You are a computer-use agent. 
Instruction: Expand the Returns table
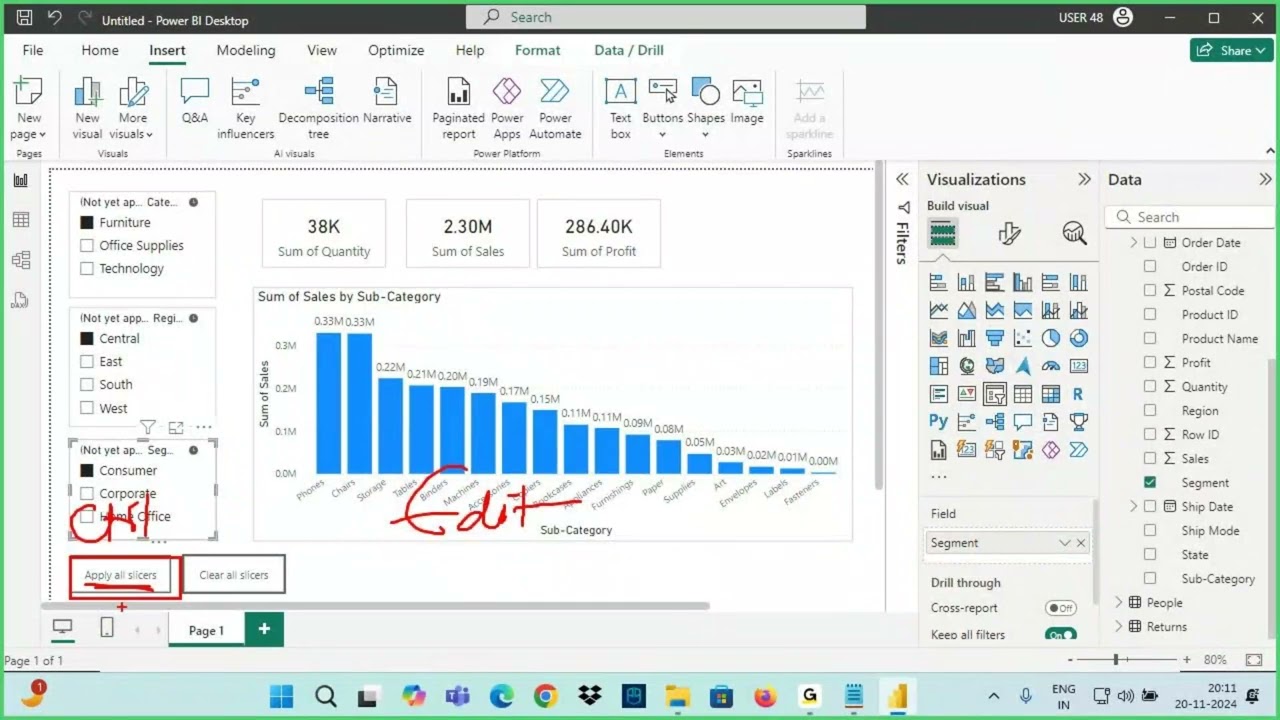pyautogui.click(x=1119, y=627)
